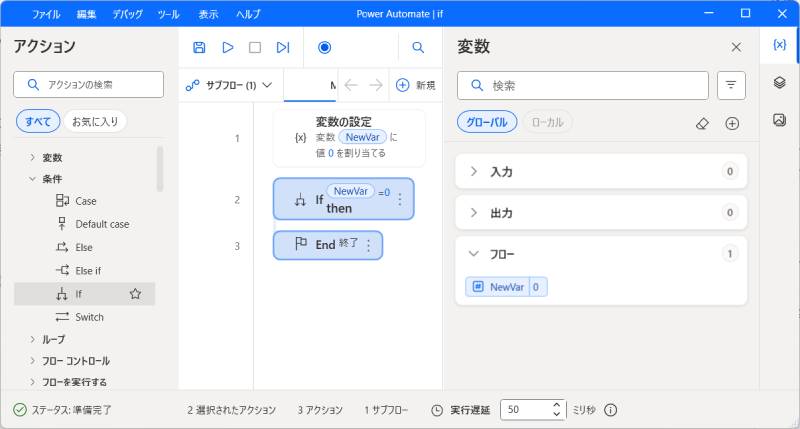Click the Save flow icon
The height and width of the screenshot is (429, 800).
[199, 47]
